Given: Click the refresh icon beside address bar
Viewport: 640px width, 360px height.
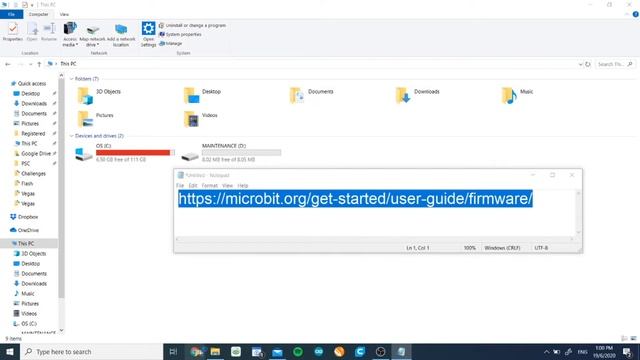Looking at the screenshot, I should coord(588,64).
